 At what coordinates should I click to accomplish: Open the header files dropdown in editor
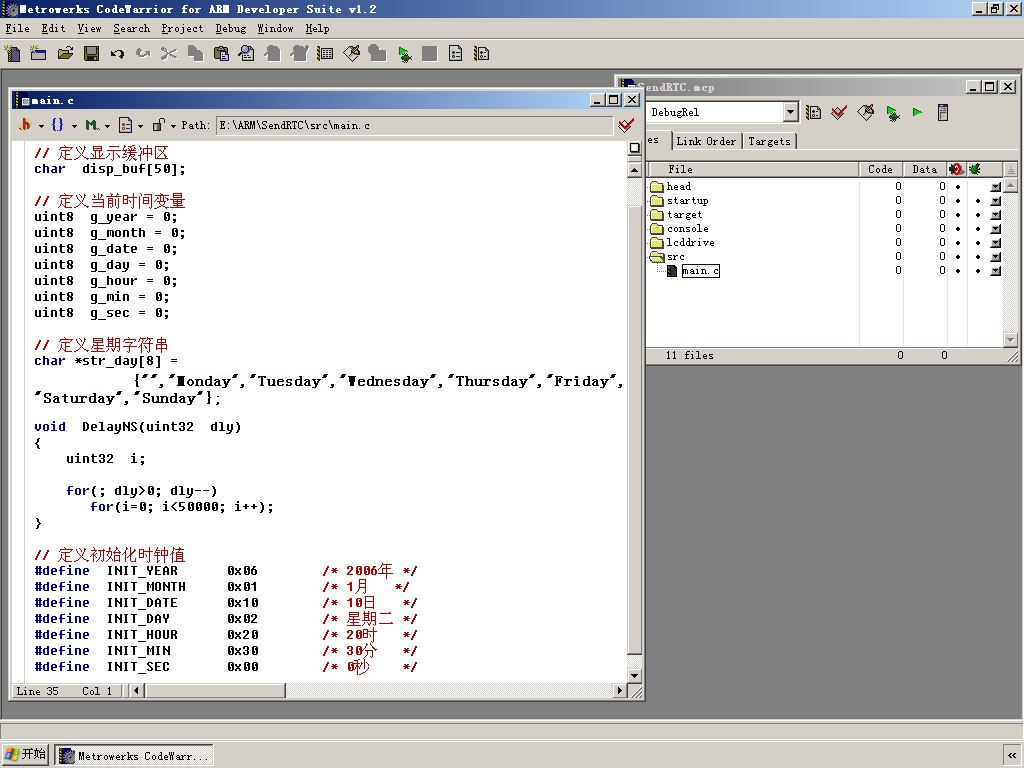coord(26,126)
